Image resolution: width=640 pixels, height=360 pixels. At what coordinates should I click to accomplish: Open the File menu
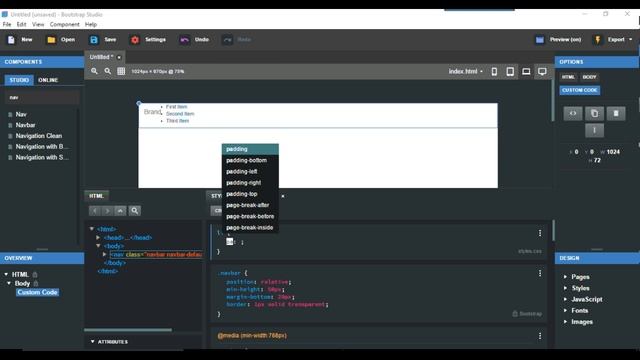[7, 24]
